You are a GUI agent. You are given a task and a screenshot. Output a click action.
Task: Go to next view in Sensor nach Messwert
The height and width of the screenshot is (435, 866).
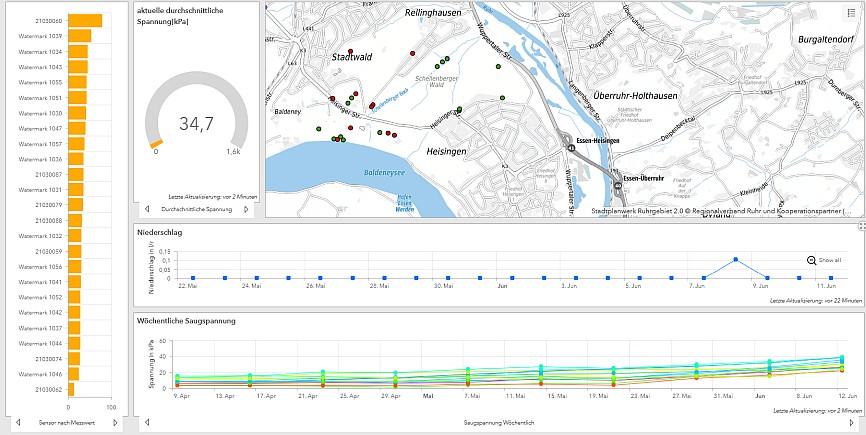tap(115, 422)
